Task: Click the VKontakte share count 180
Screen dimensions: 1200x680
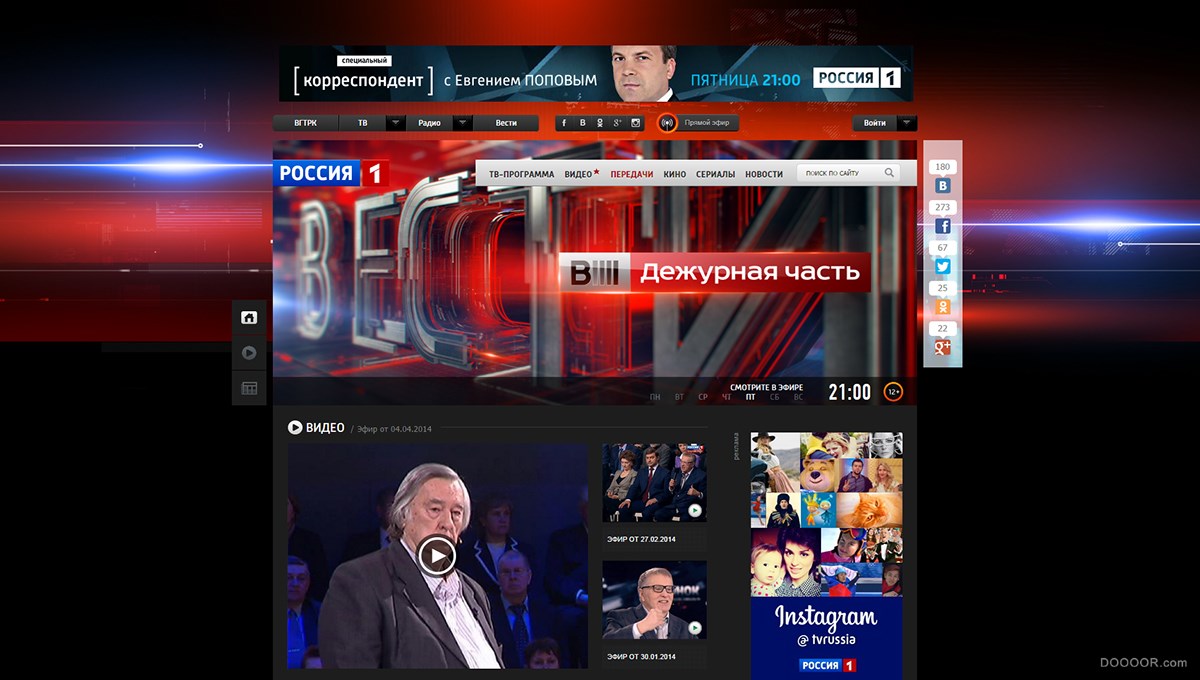Action: click(942, 167)
